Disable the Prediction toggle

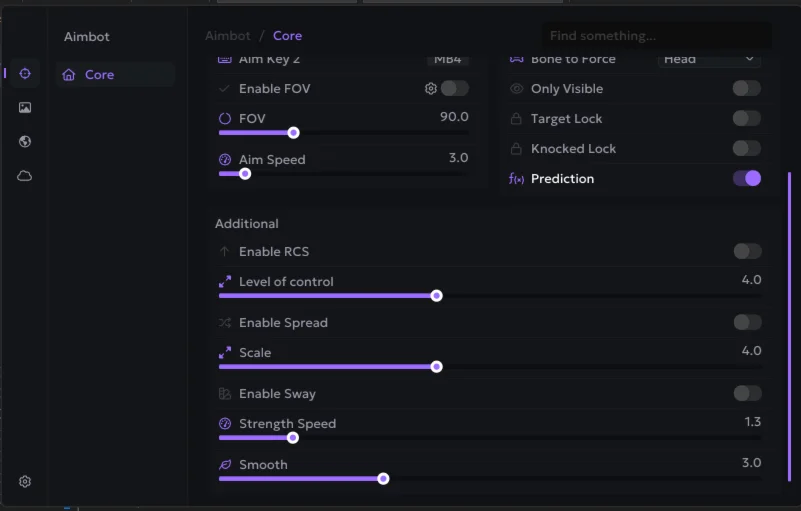tap(746, 179)
